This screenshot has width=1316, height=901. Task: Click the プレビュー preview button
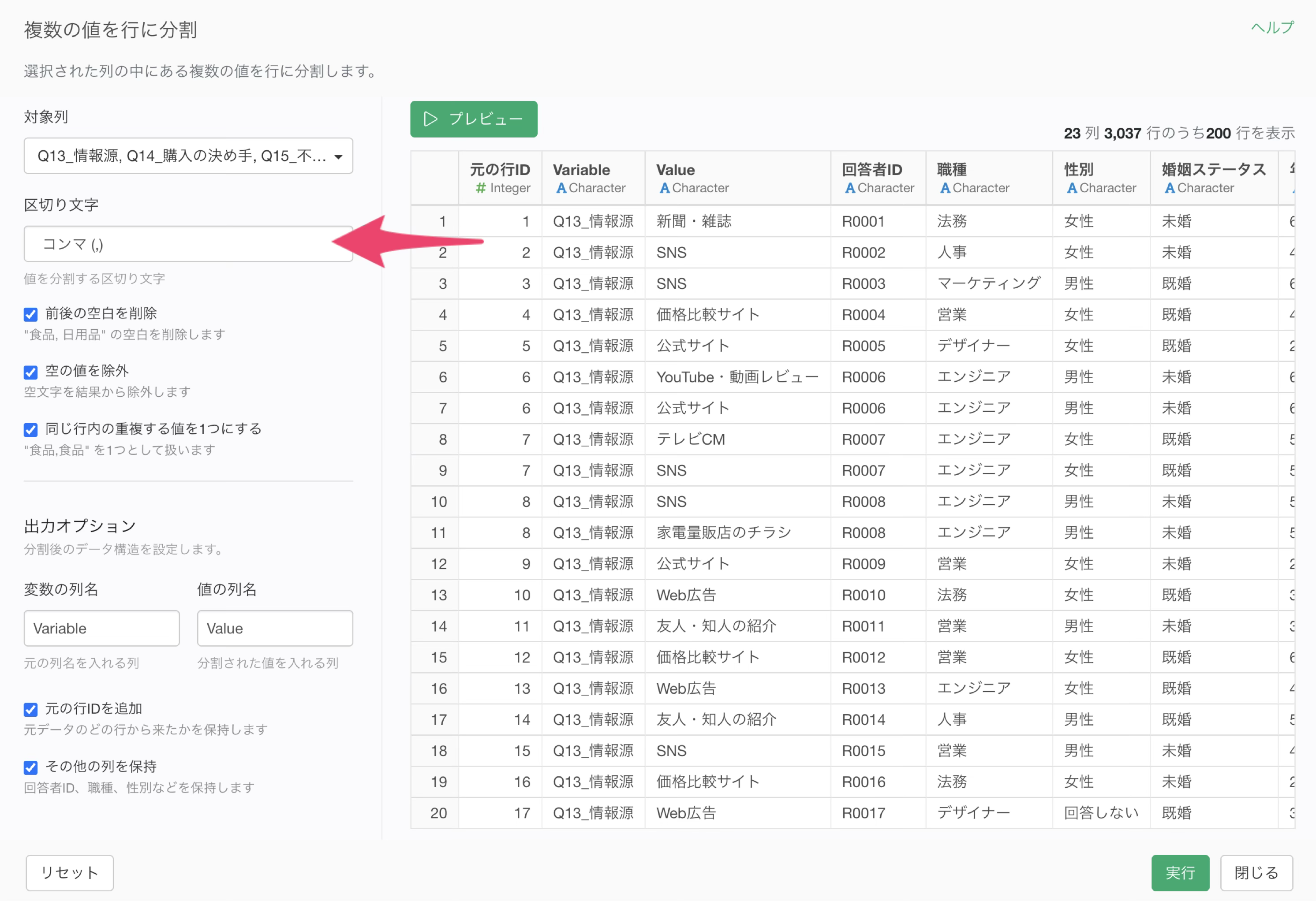pyautogui.click(x=473, y=119)
